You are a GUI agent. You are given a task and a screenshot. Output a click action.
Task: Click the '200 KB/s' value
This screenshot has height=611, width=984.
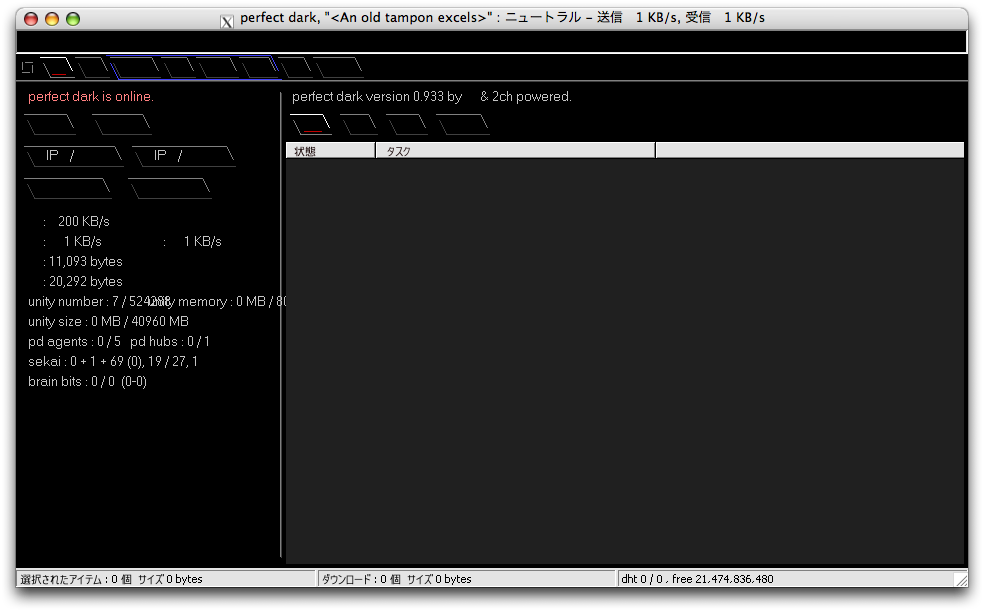[x=83, y=221]
